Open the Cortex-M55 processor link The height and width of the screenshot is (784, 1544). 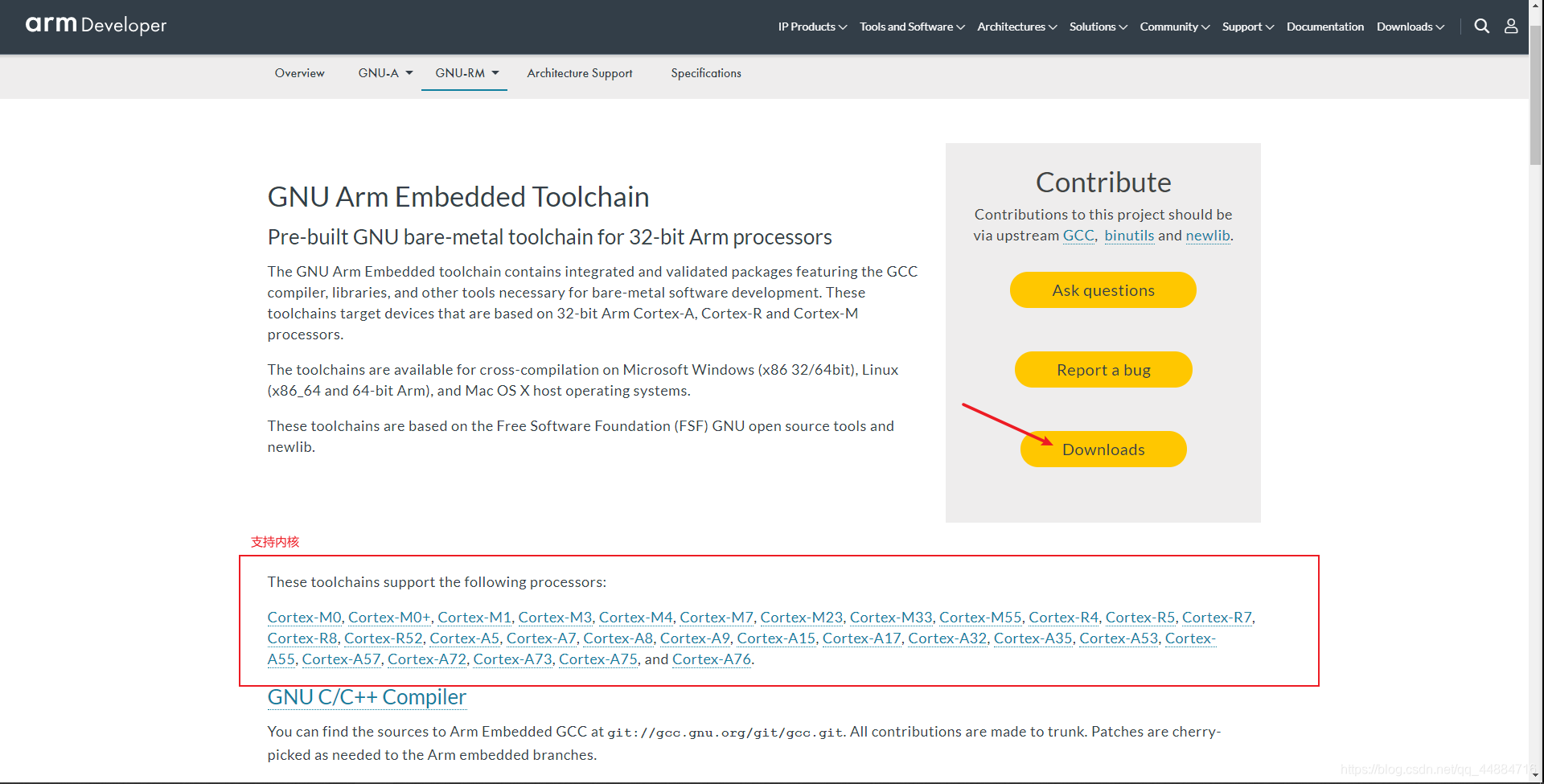pos(980,618)
